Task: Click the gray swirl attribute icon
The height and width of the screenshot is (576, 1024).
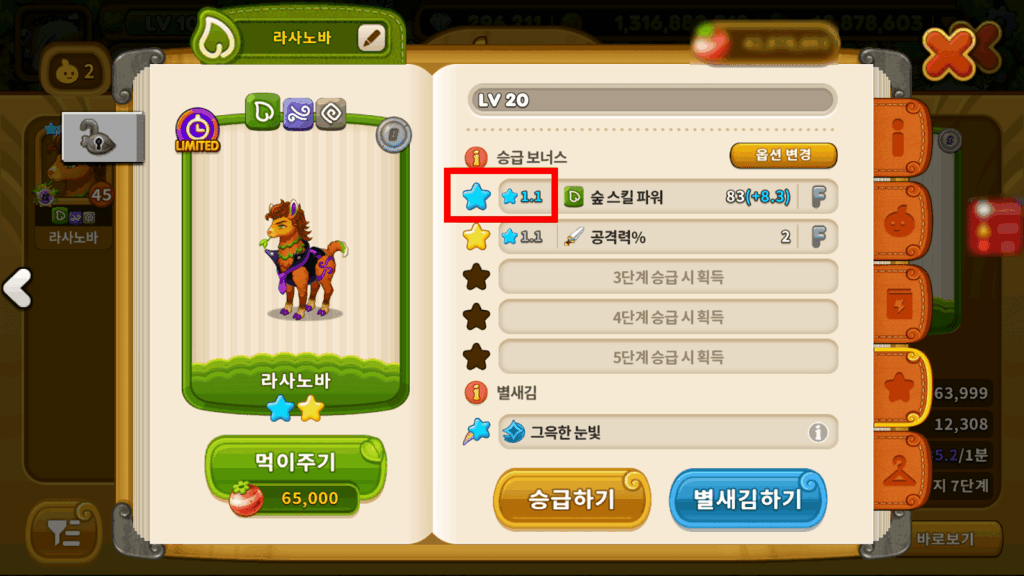Action: tap(331, 114)
